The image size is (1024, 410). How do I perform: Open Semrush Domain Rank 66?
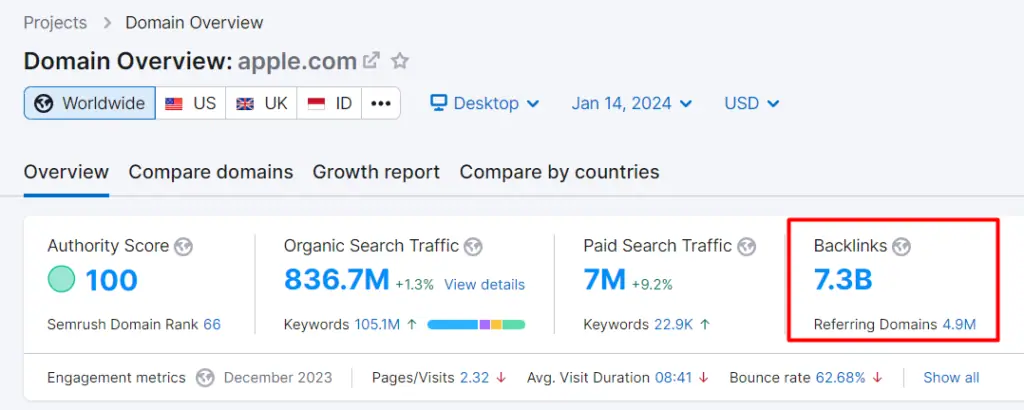tap(212, 324)
